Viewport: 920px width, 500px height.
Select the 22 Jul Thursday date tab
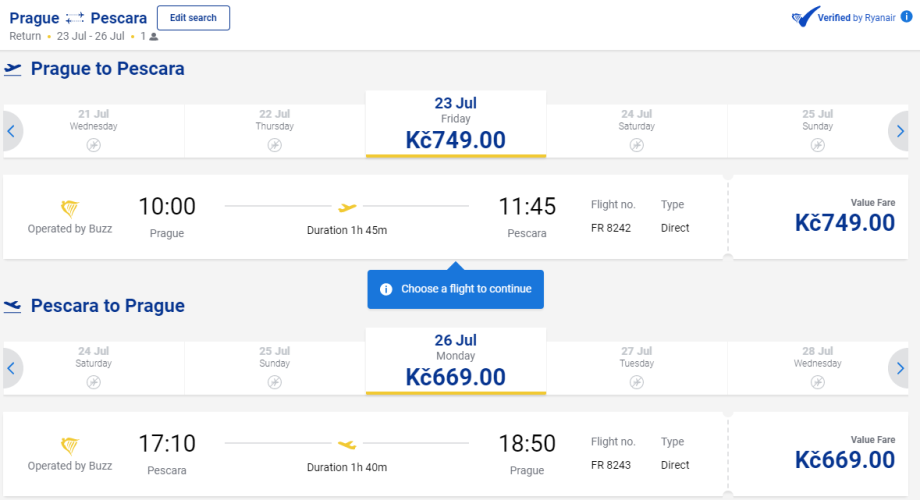tap(274, 125)
